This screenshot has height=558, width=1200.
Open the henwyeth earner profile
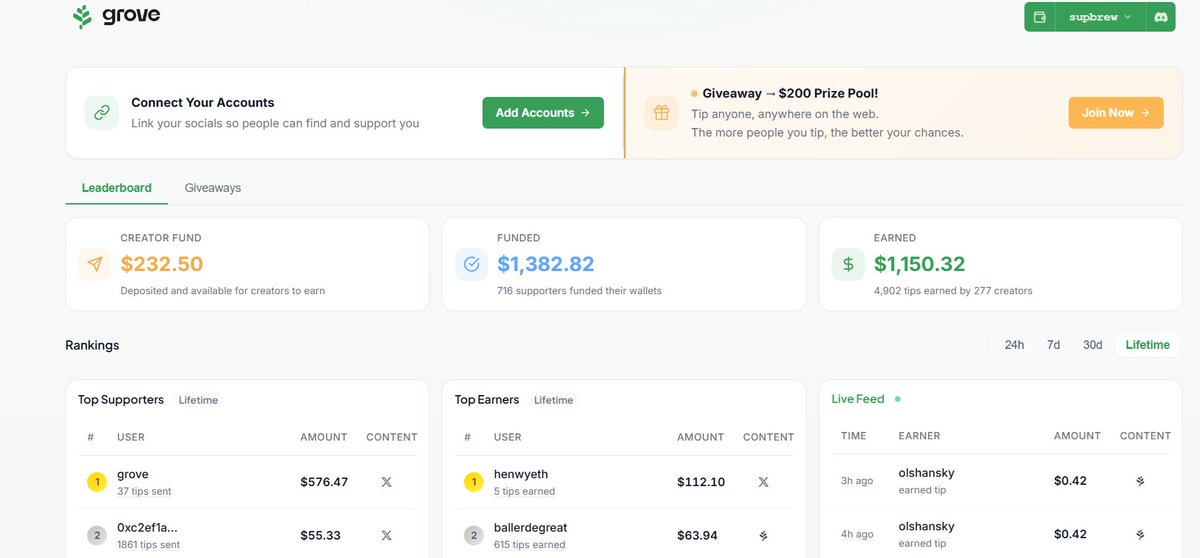[x=521, y=474]
